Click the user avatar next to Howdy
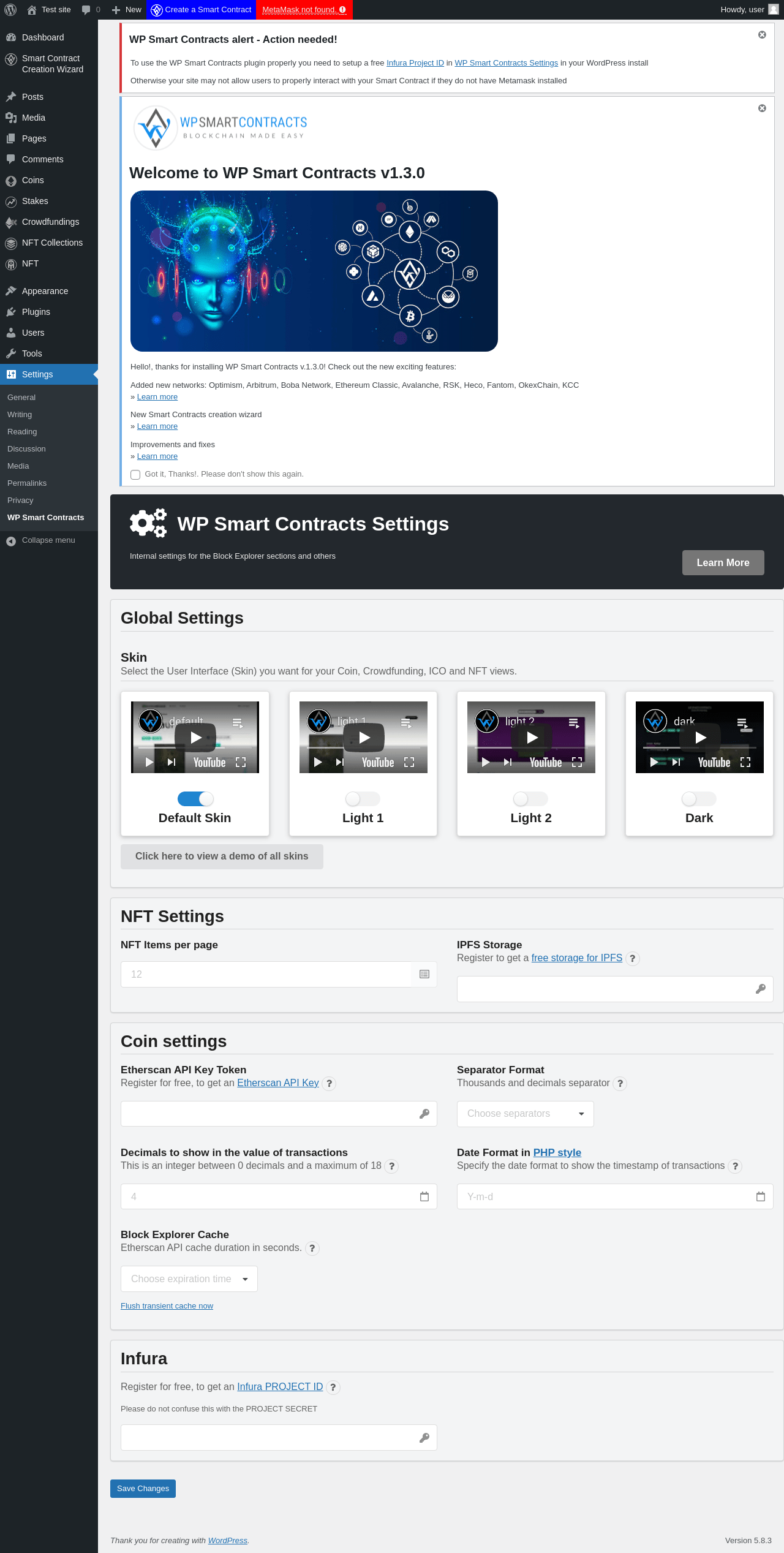 point(773,10)
